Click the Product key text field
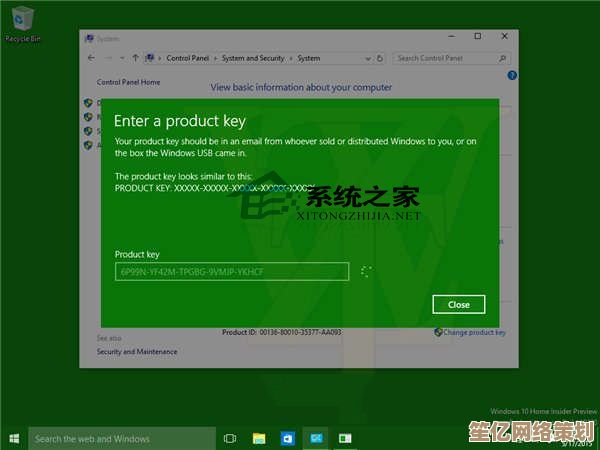The height and width of the screenshot is (450, 600). pyautogui.click(x=232, y=271)
